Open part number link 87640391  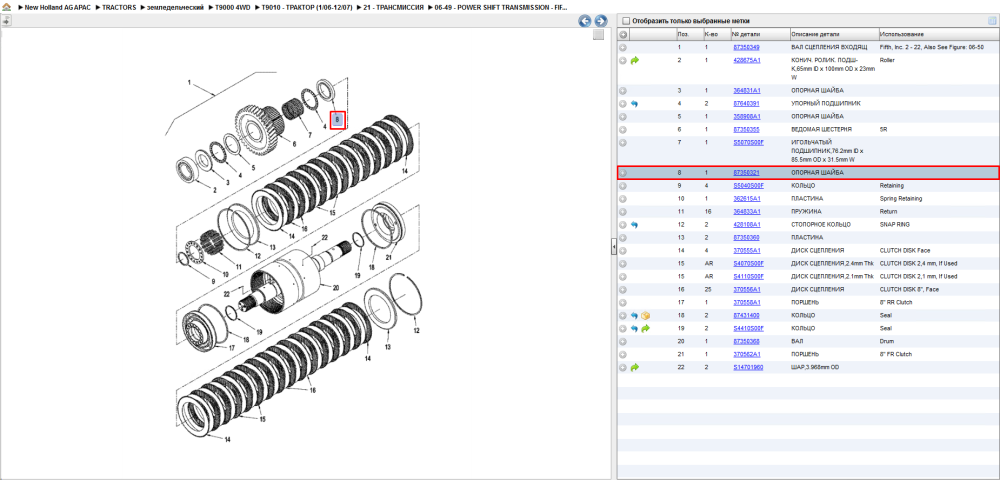coord(746,103)
